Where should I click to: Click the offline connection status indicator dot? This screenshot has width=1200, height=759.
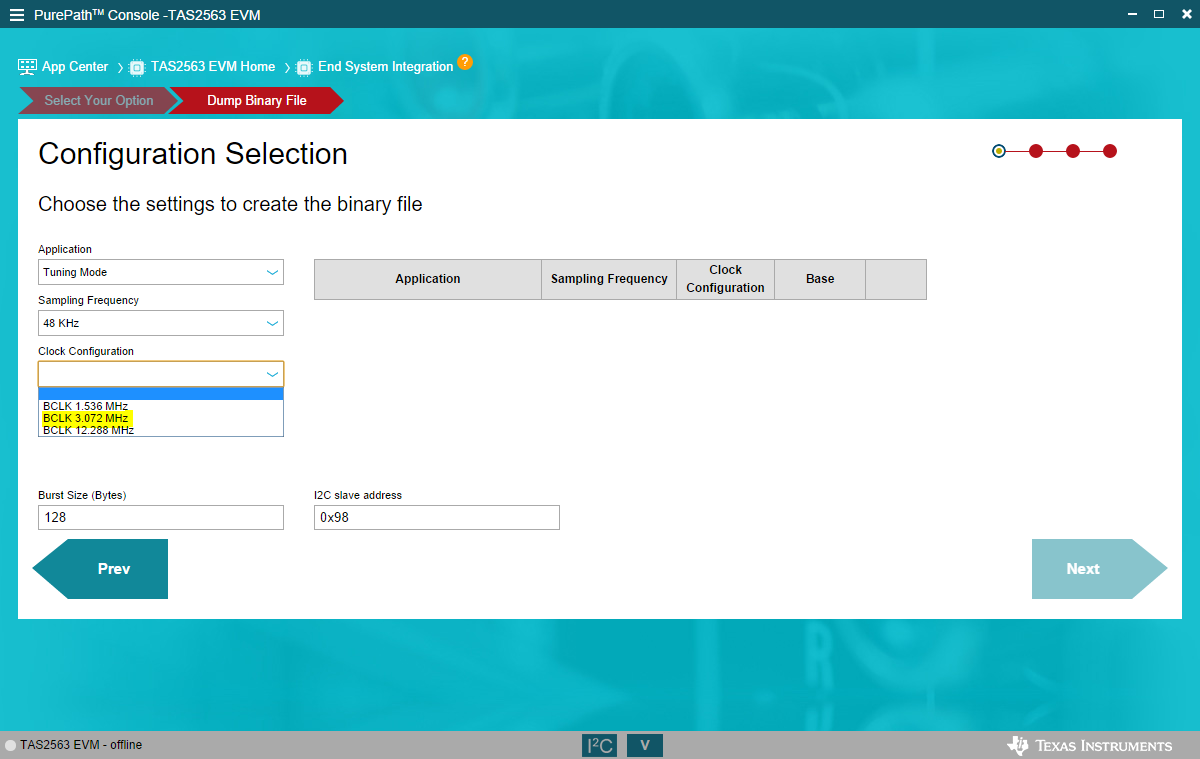coord(11,745)
